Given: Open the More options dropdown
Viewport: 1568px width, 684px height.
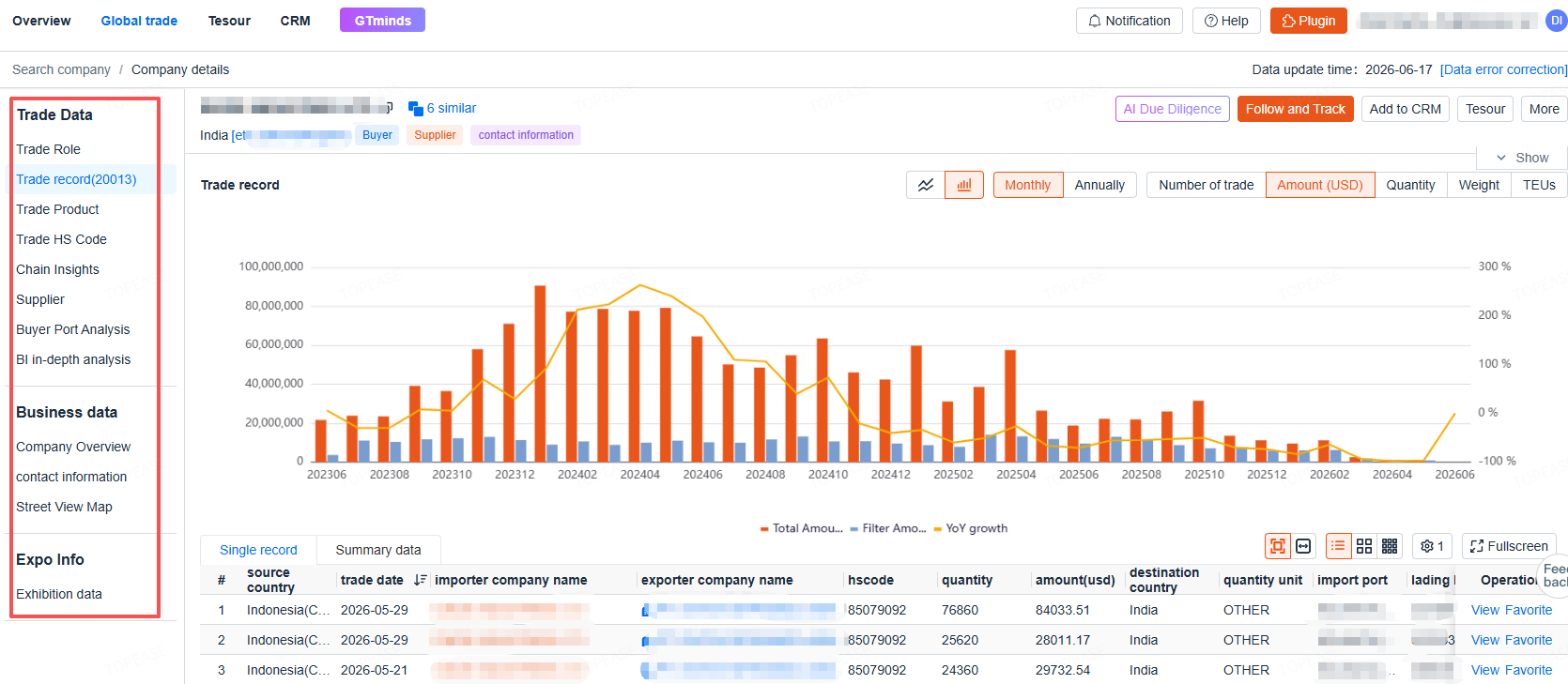Looking at the screenshot, I should 1544,109.
